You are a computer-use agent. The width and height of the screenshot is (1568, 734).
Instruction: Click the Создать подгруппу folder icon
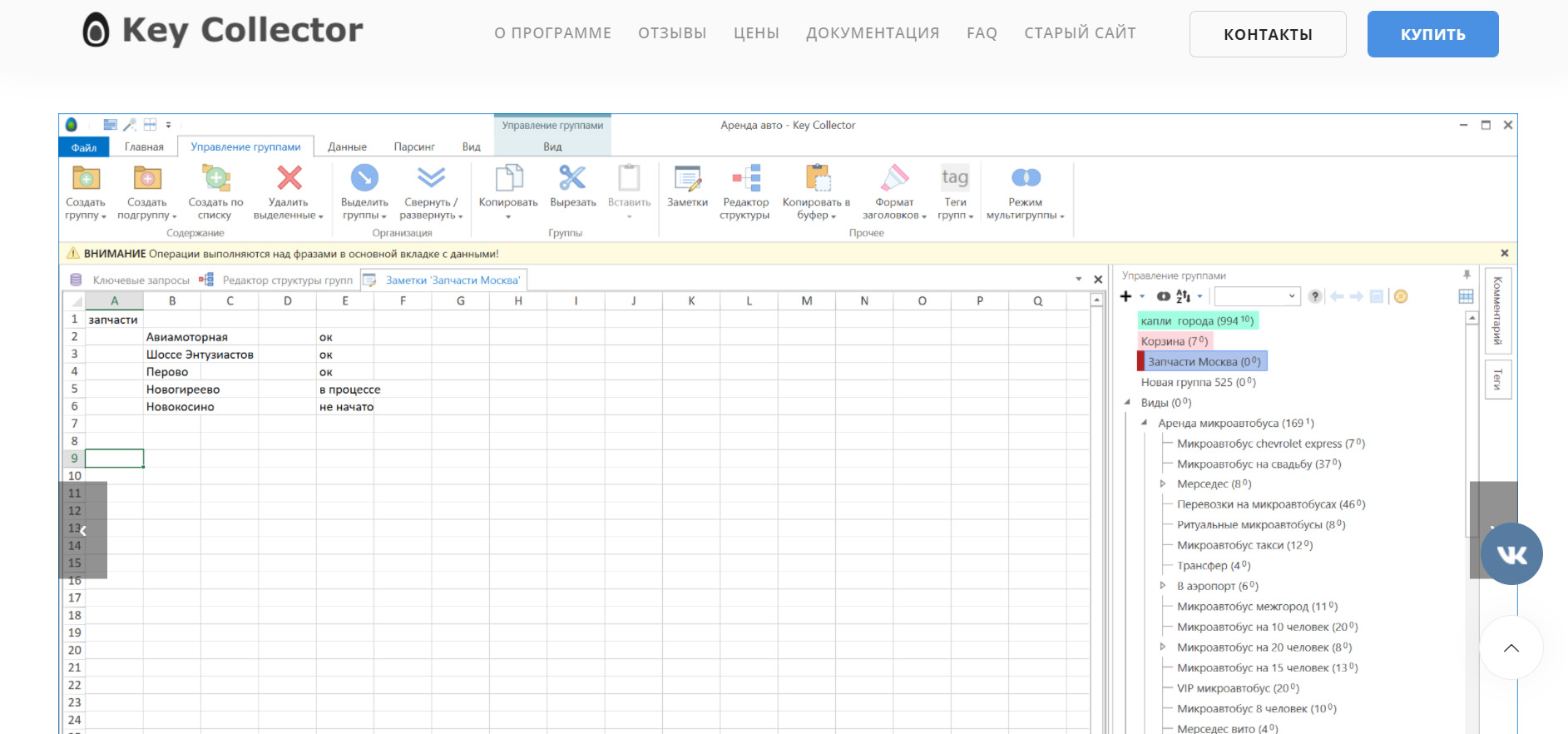(x=147, y=178)
